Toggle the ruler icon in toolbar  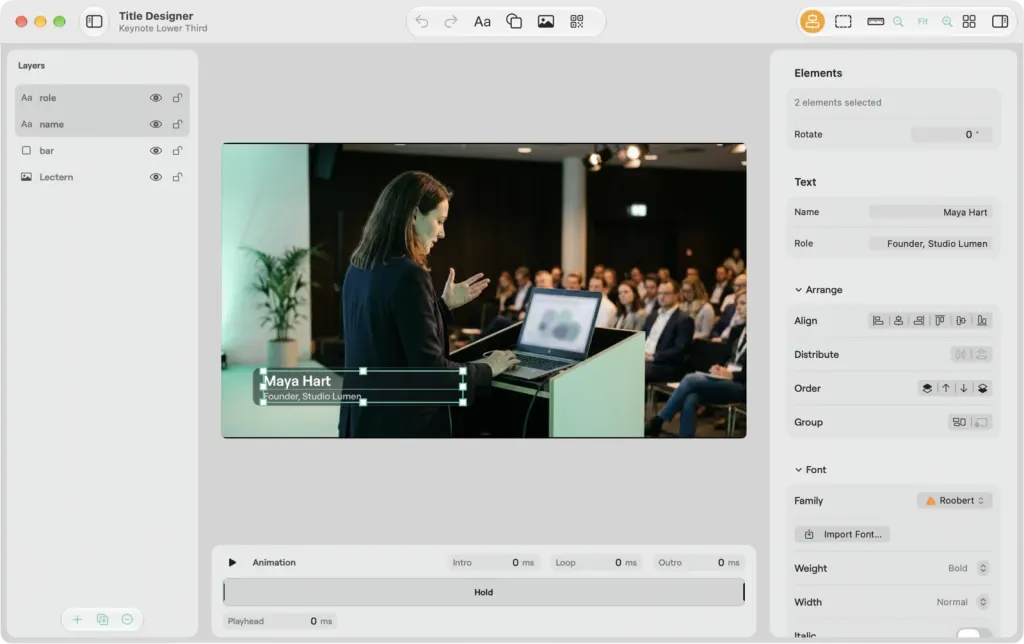click(x=876, y=22)
